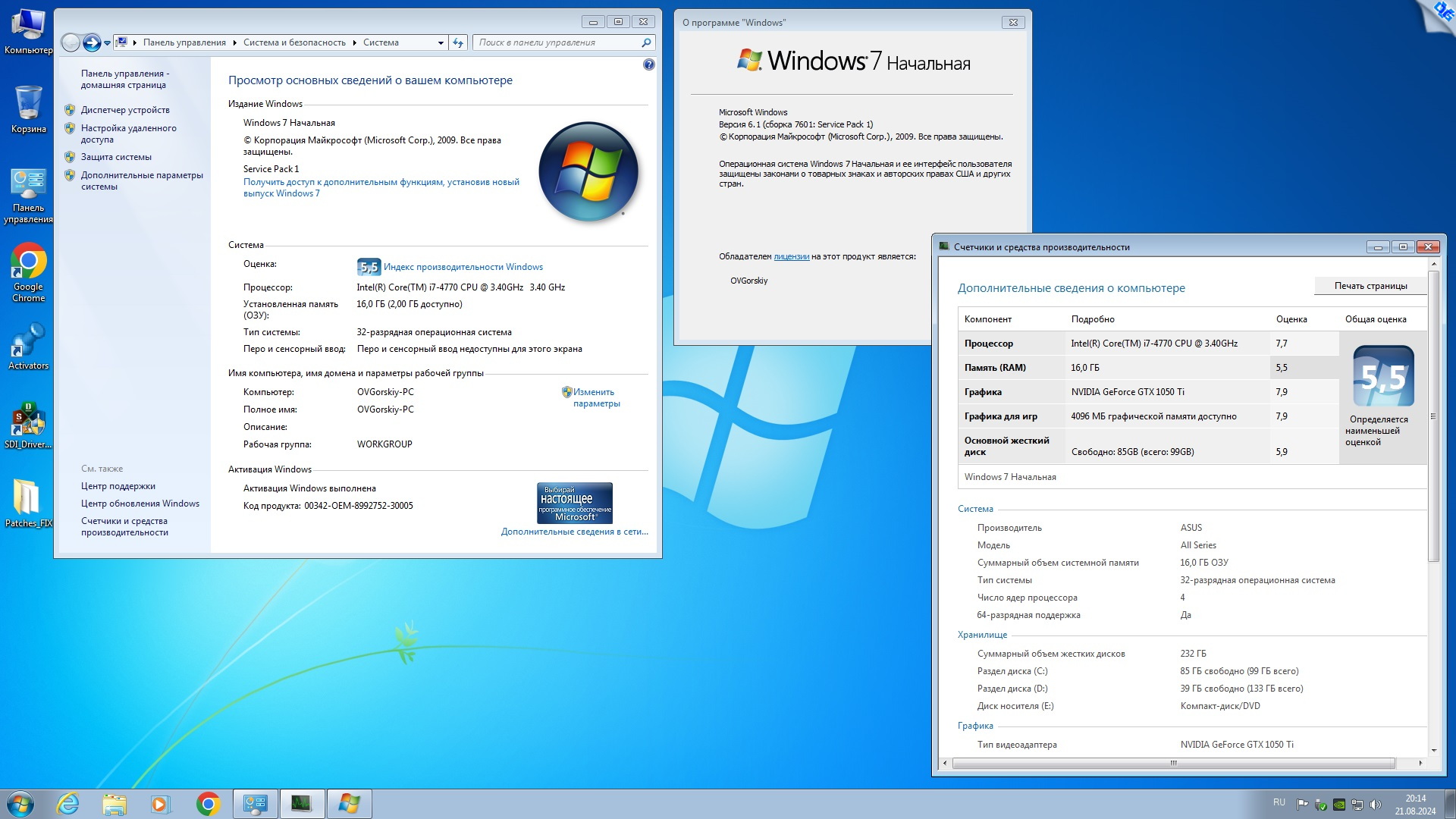Click the Back navigation arrow in System window
This screenshot has height=819, width=1456.
71,42
